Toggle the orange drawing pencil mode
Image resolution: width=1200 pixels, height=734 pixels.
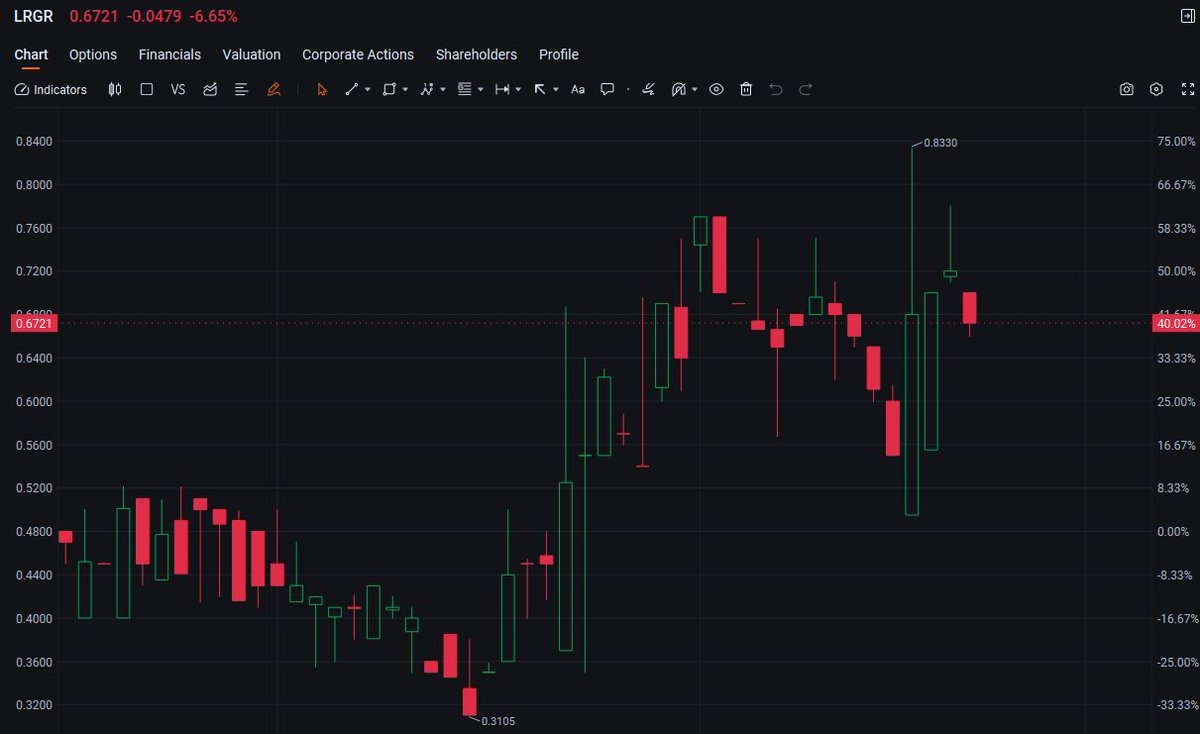273,89
